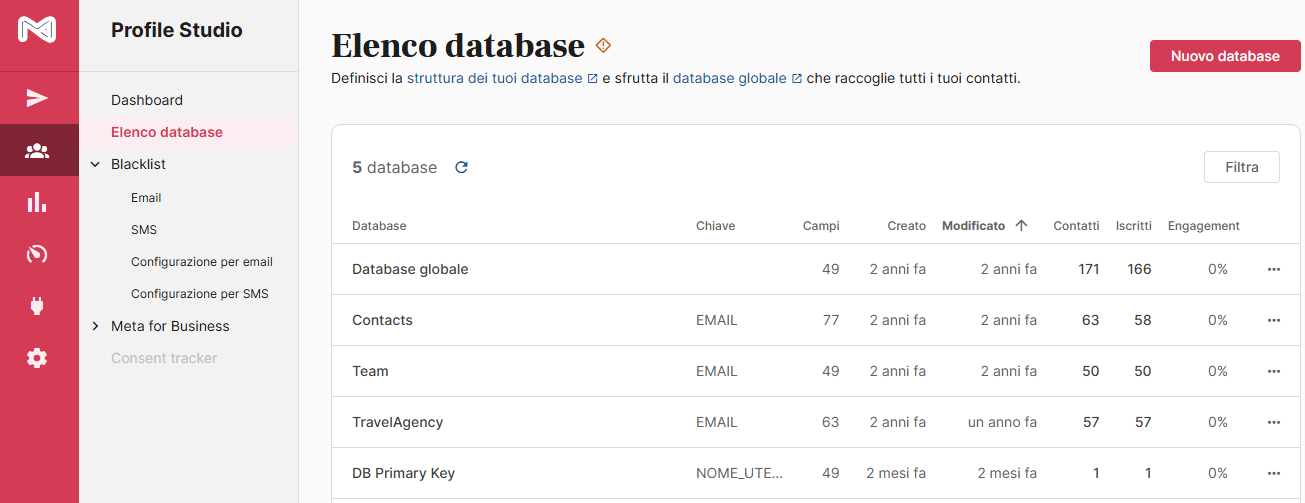Click the paper plane send icon in sidebar
The width and height of the screenshot is (1305, 503).
coord(38,98)
